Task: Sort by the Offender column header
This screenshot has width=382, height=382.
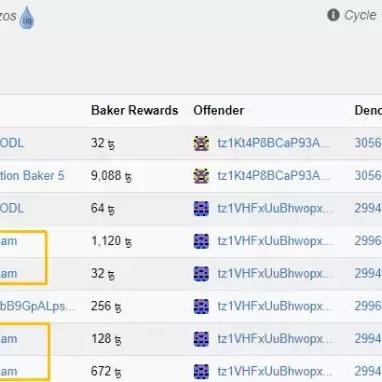Action: (x=219, y=110)
